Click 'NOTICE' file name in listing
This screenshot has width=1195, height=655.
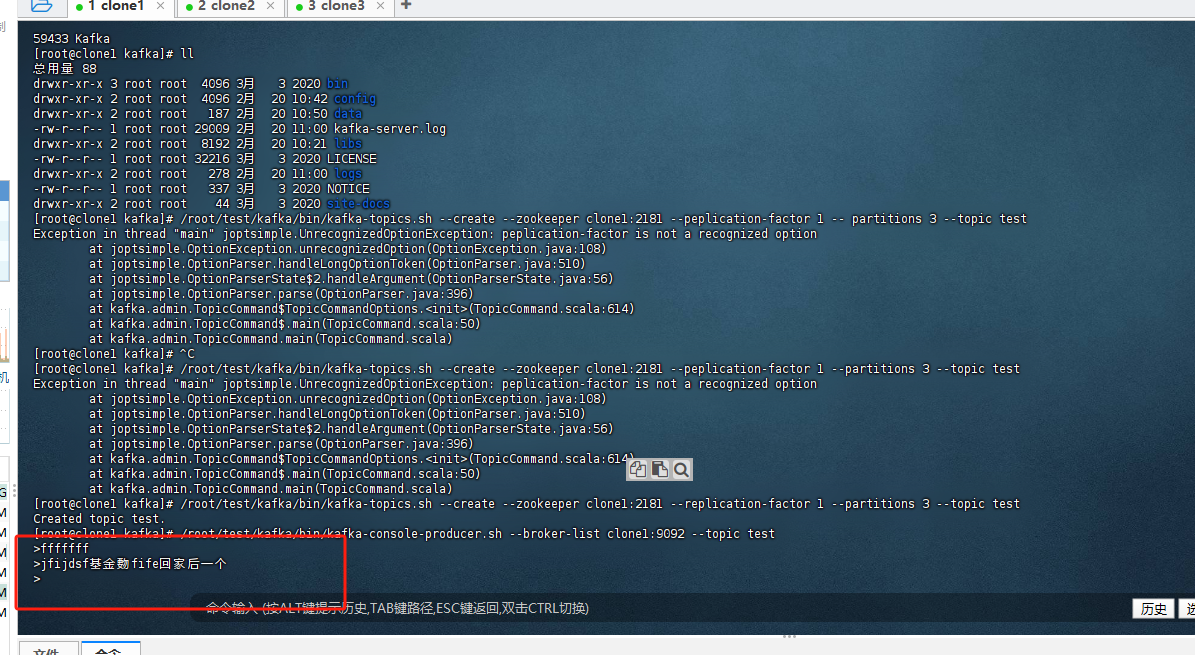(x=348, y=189)
